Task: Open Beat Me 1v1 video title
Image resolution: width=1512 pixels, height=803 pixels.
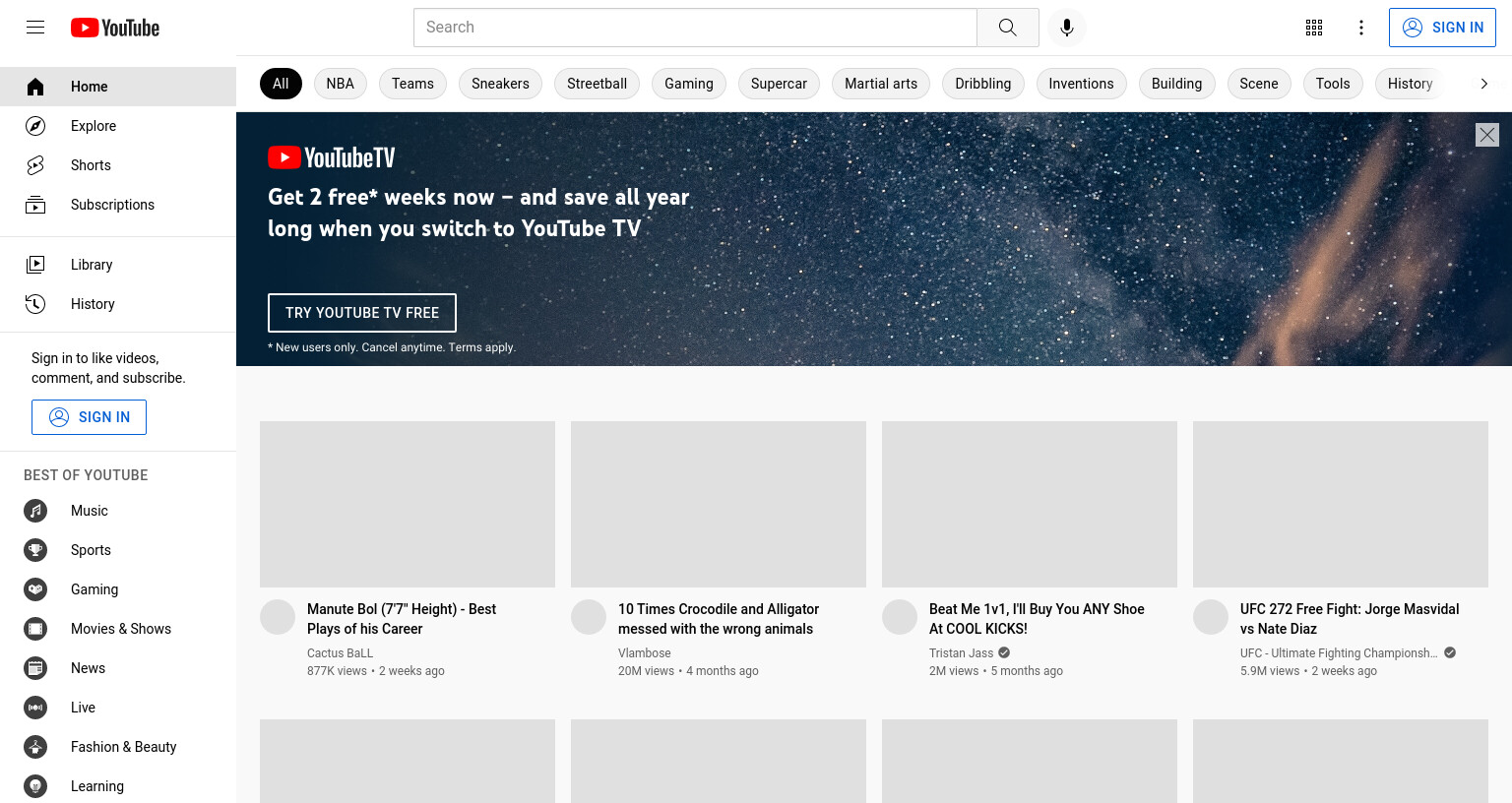Action: (x=1037, y=619)
